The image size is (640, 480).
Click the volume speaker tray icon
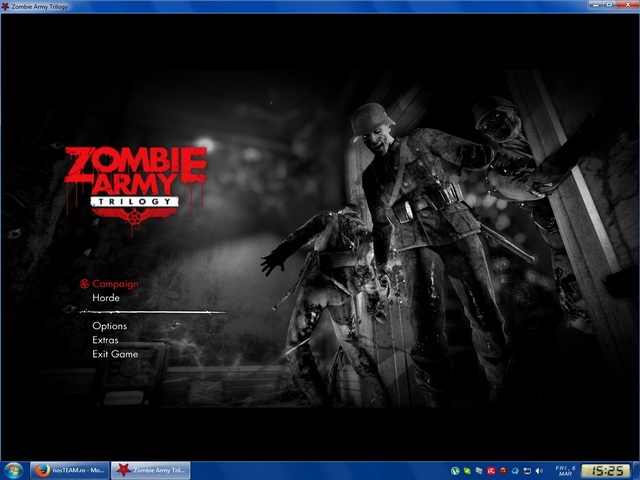[539, 471]
